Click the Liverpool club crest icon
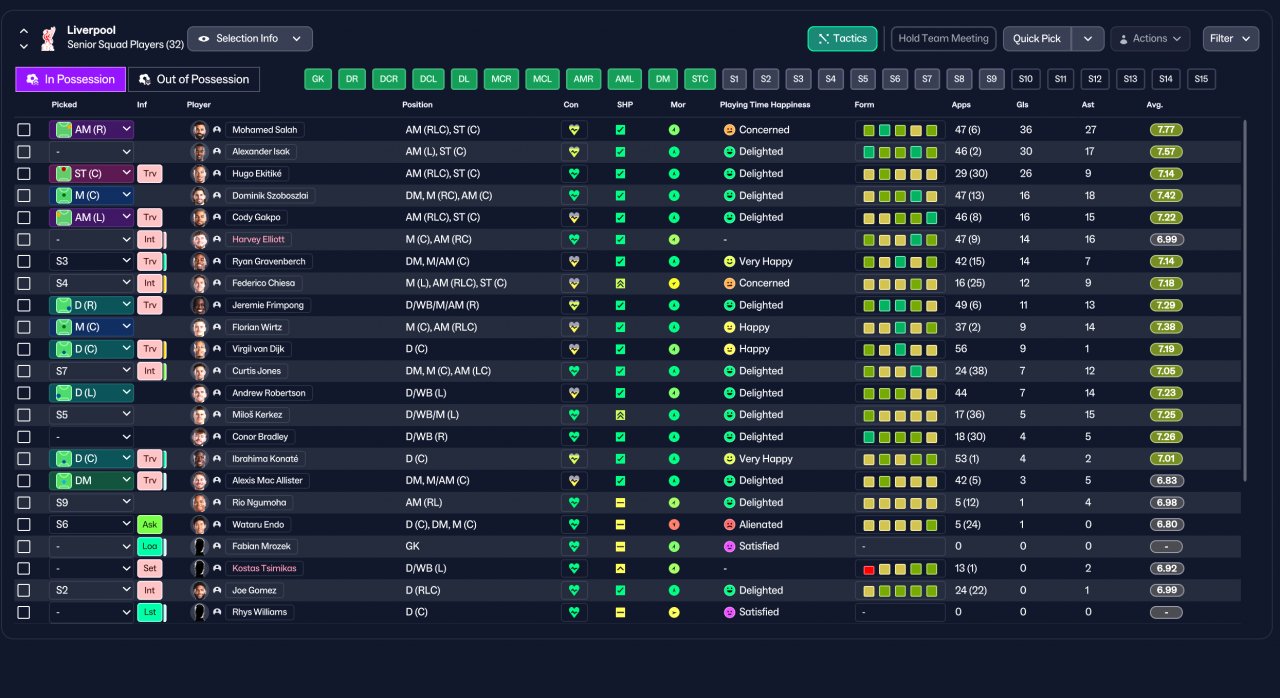 tap(47, 39)
